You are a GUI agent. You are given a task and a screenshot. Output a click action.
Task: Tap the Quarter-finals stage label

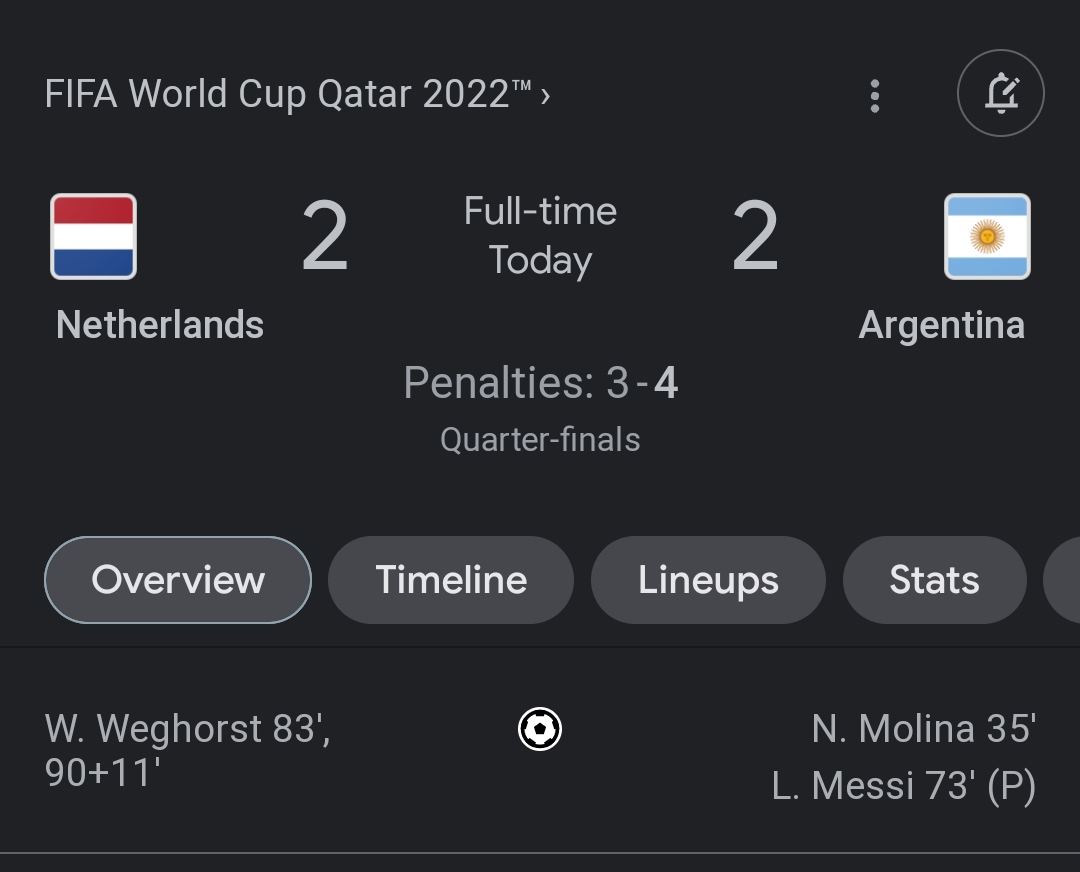[540, 439]
